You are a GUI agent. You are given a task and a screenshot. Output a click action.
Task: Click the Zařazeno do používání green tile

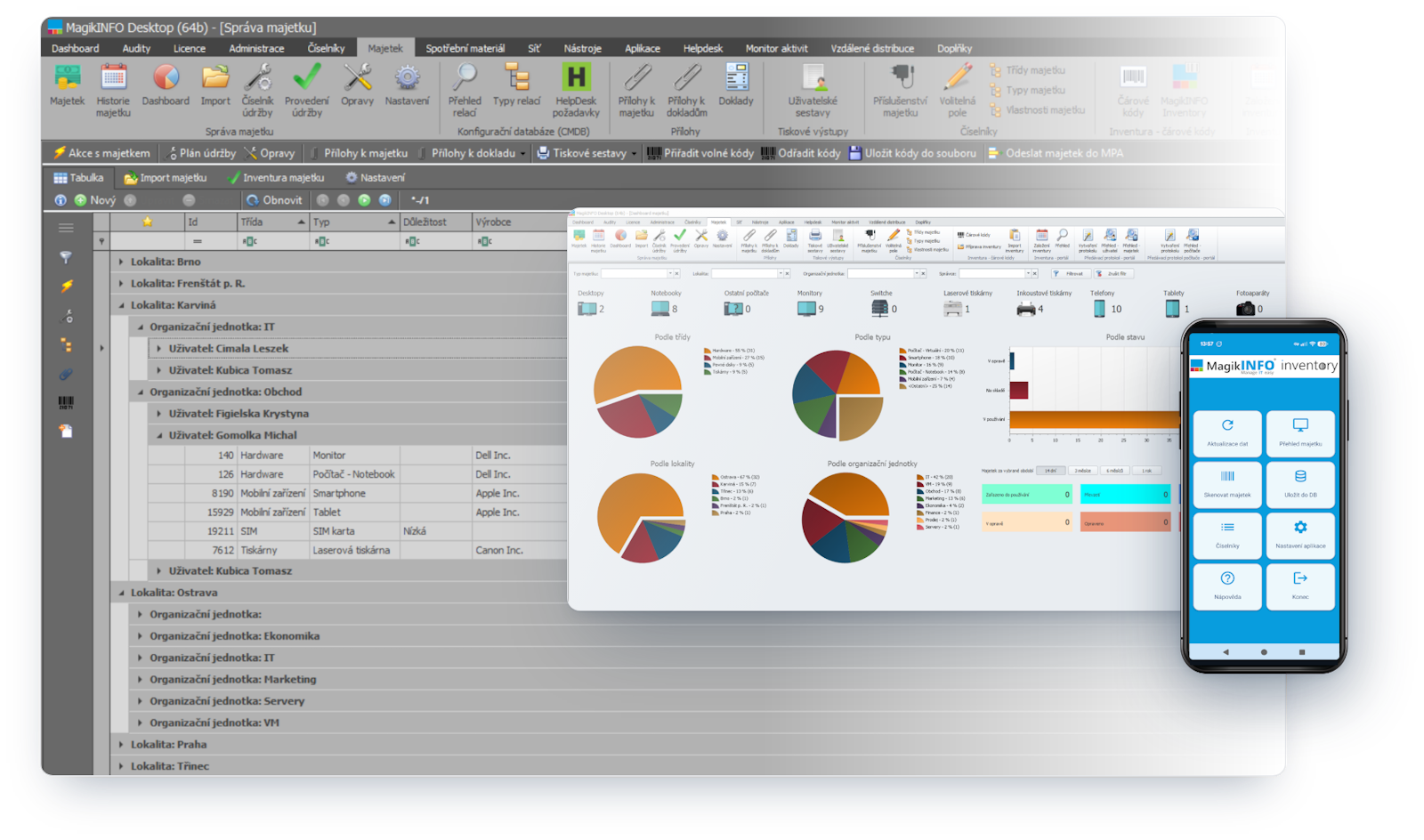coord(1027,495)
